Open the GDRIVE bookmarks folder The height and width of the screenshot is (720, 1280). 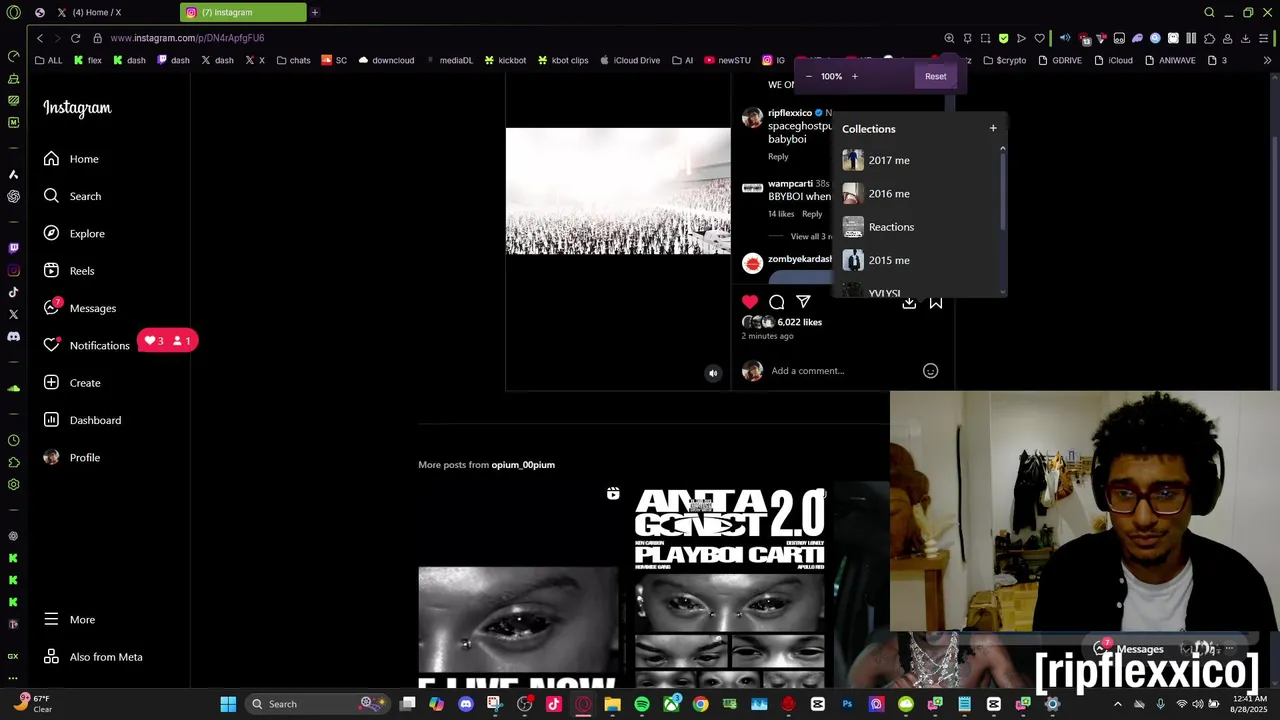coord(1060,60)
